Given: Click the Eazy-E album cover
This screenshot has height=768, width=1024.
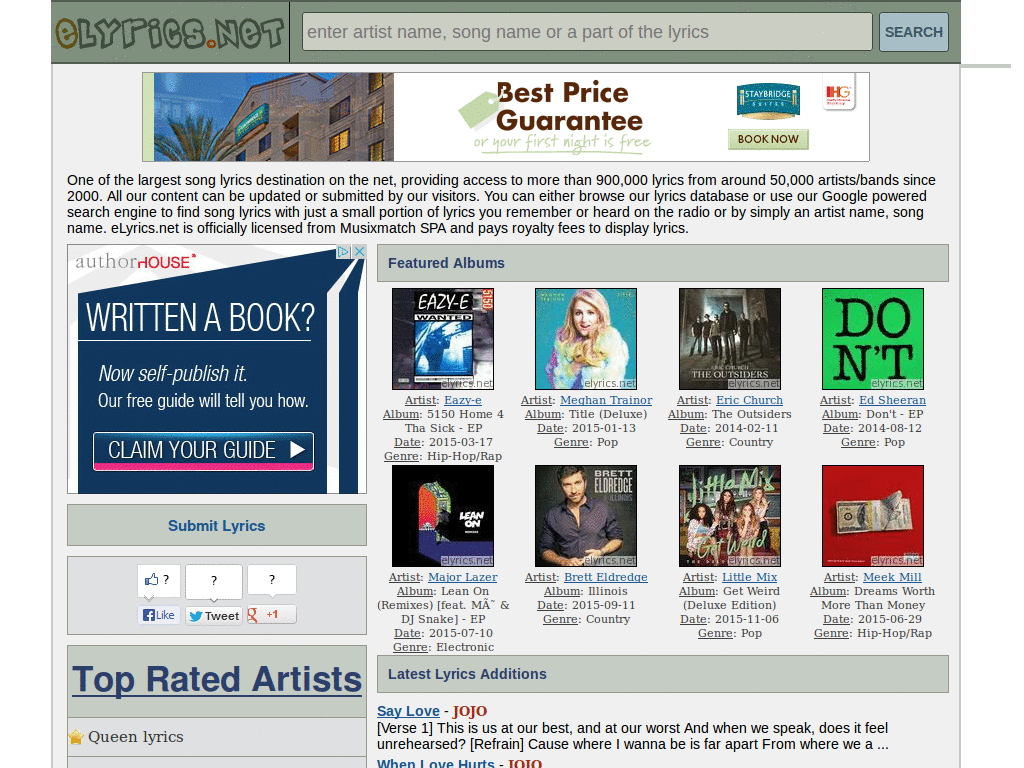Looking at the screenshot, I should [x=443, y=338].
